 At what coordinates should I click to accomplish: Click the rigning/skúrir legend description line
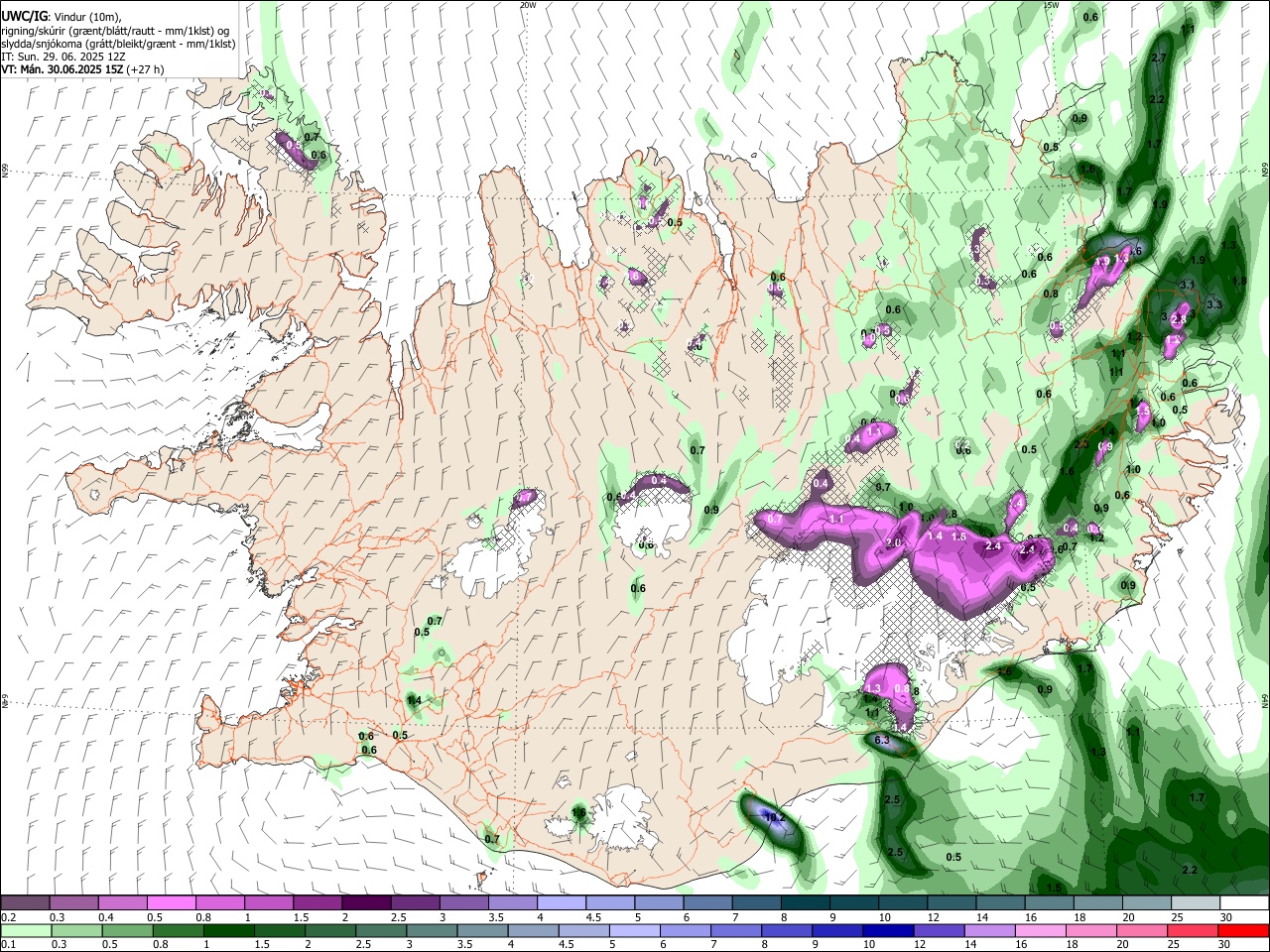116,31
